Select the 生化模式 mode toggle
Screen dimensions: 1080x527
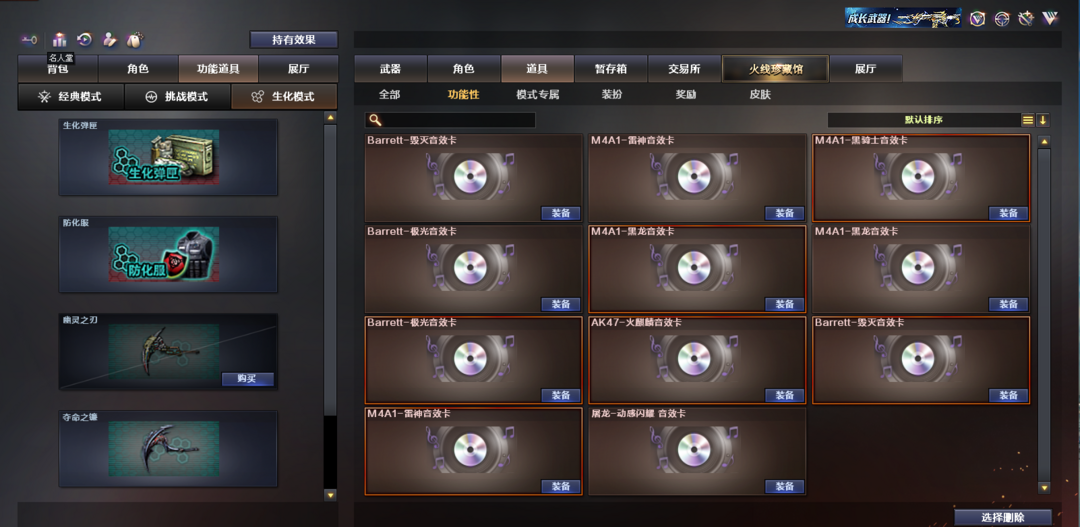click(x=284, y=96)
